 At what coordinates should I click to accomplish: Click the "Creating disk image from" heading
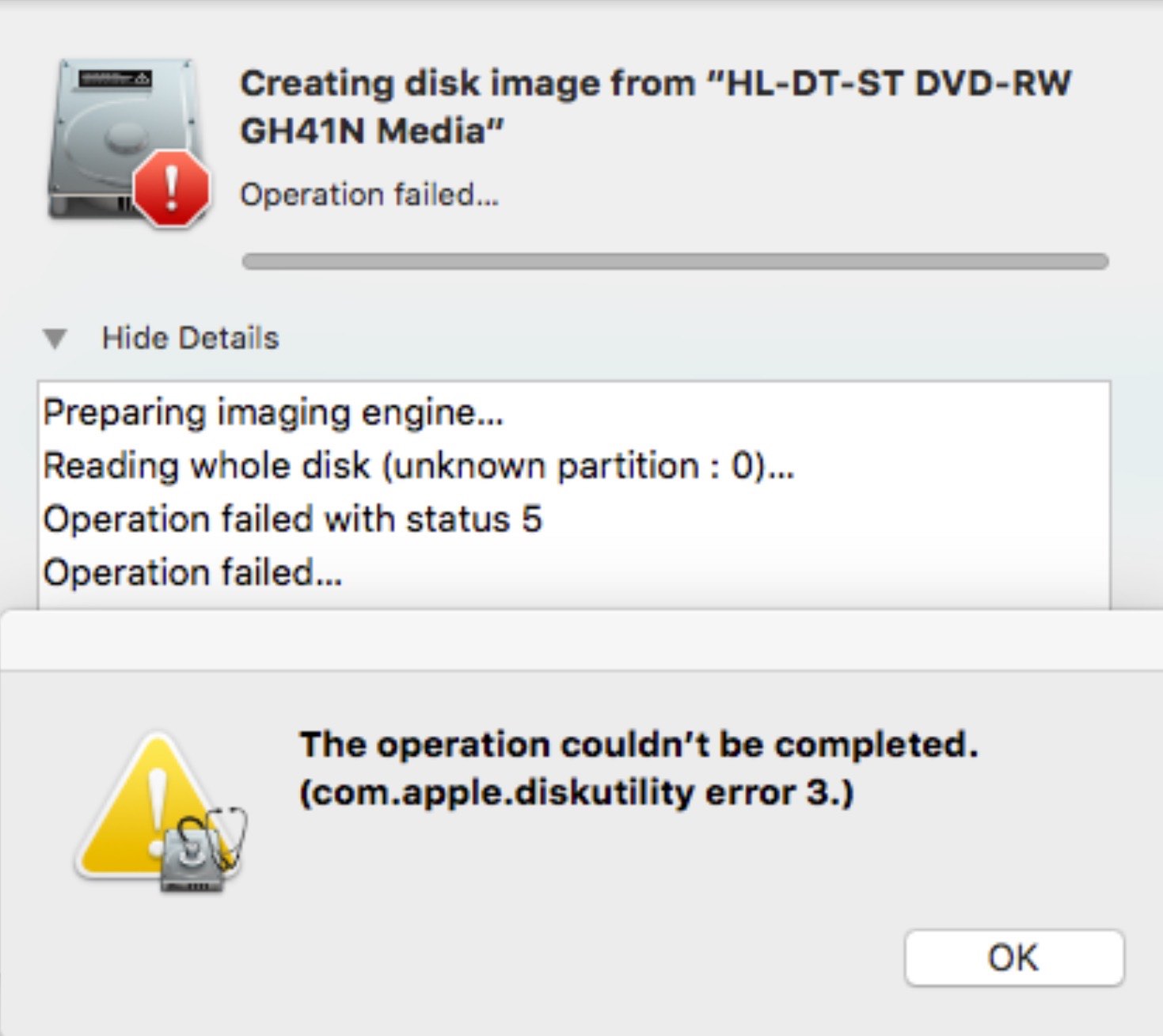click(x=467, y=84)
